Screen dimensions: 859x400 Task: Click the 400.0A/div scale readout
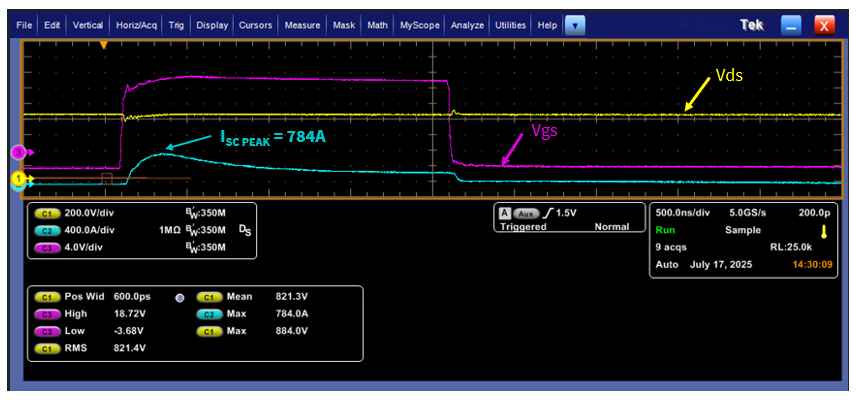[89, 230]
